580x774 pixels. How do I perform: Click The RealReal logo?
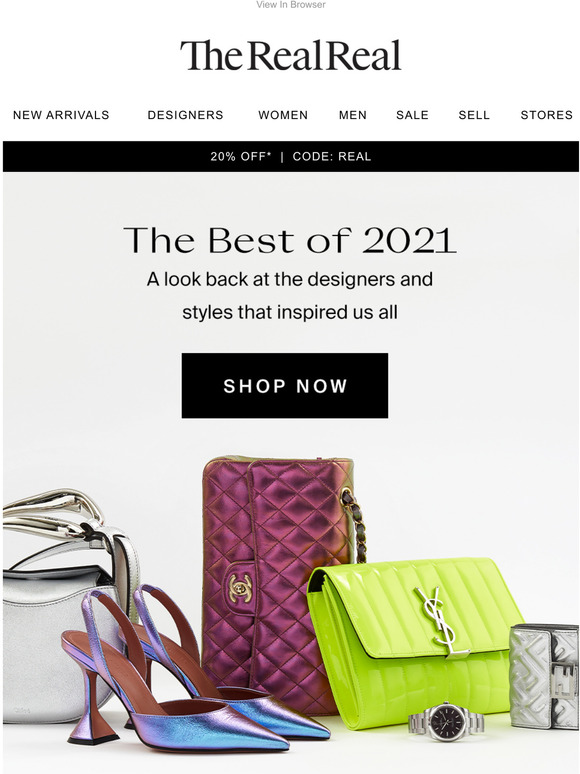point(291,55)
